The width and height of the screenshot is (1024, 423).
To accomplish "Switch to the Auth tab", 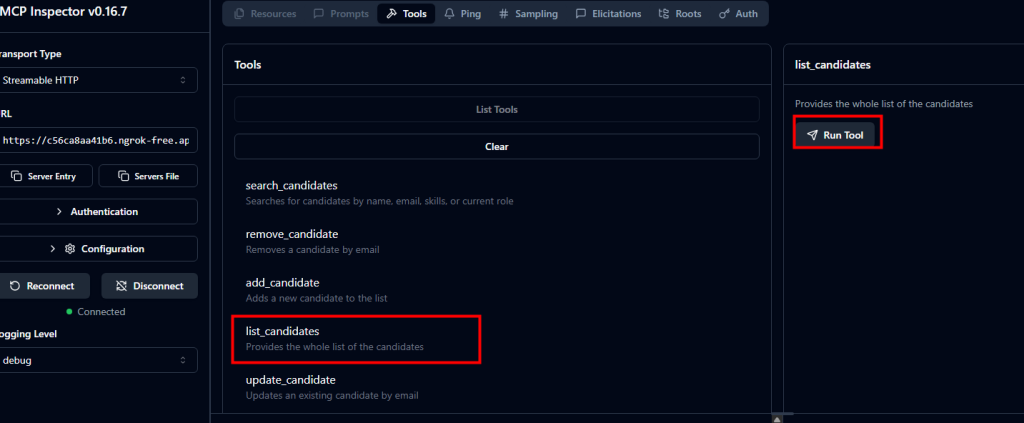I will click(x=738, y=14).
